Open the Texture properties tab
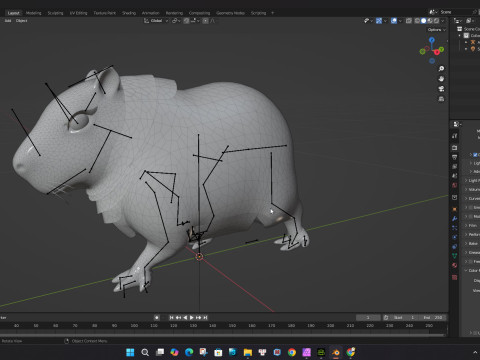Screen dimensions: 480x360 click(455, 277)
